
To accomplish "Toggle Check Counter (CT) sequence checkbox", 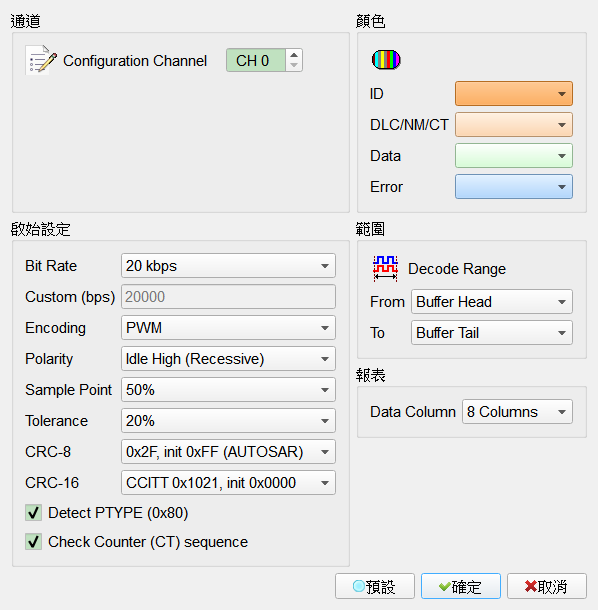I will point(33,542).
